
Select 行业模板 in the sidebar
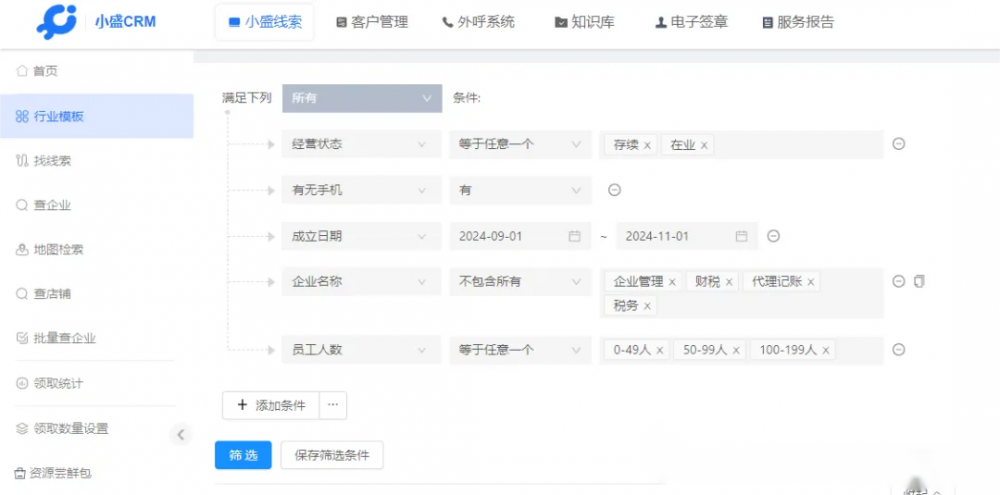pos(97,116)
